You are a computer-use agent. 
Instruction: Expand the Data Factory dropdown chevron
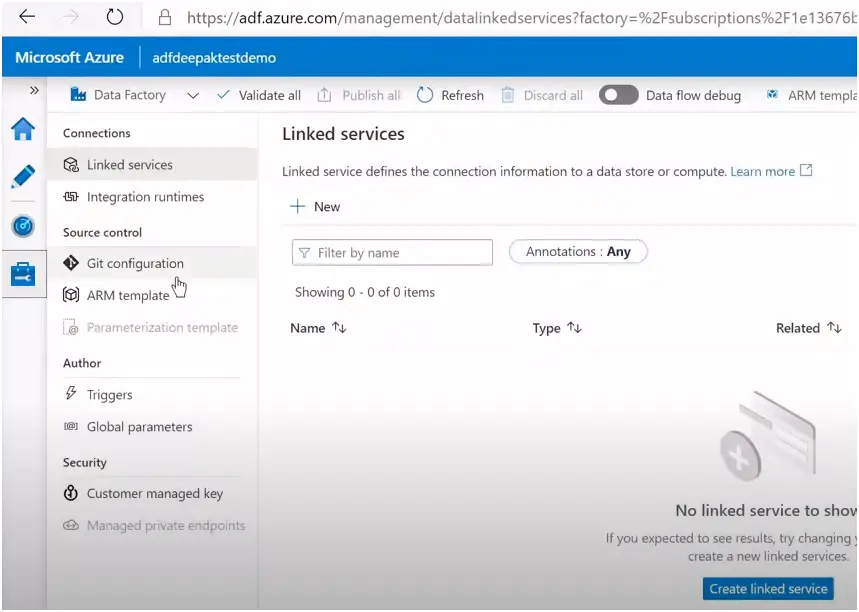point(193,96)
